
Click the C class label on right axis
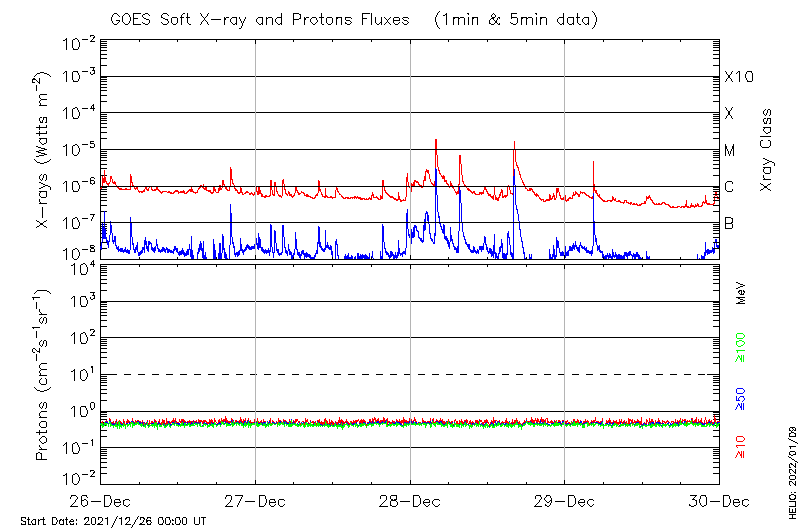[x=729, y=187]
